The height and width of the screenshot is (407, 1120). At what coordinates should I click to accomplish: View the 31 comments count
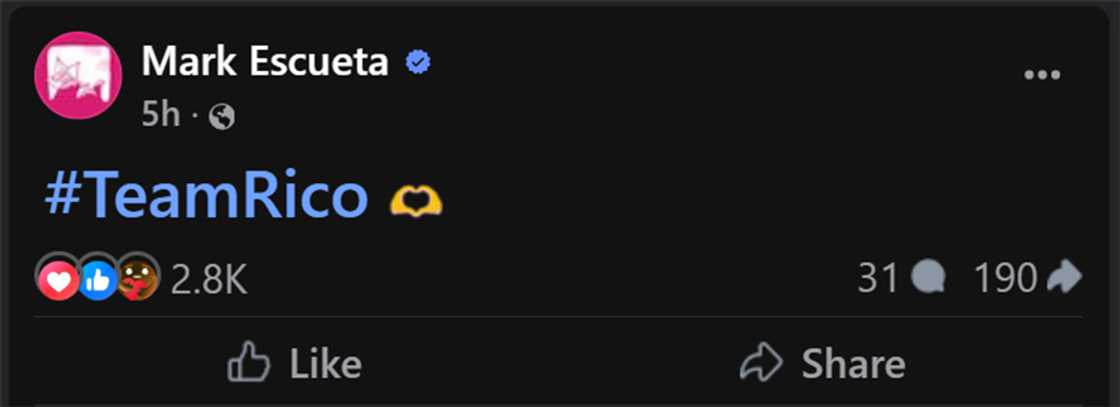[x=878, y=279]
